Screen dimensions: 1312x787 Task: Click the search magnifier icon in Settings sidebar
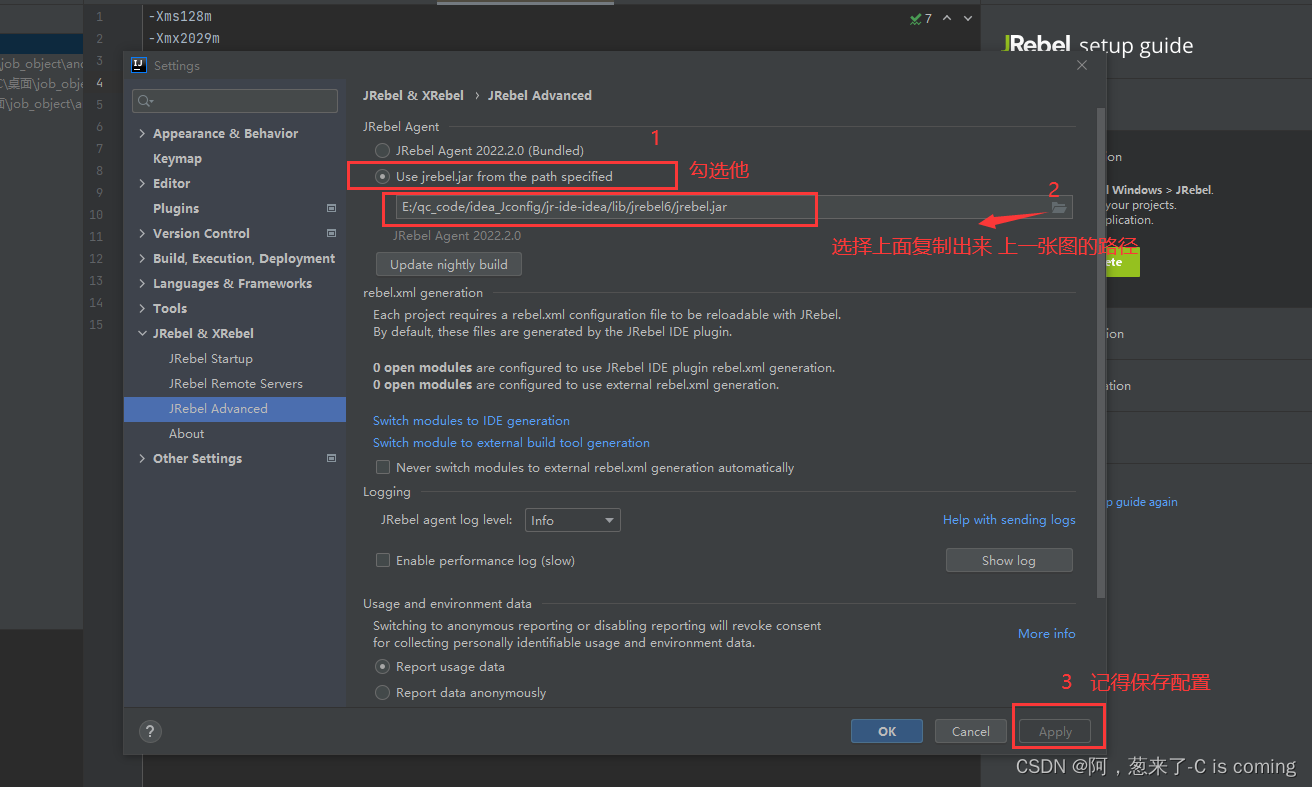click(145, 101)
